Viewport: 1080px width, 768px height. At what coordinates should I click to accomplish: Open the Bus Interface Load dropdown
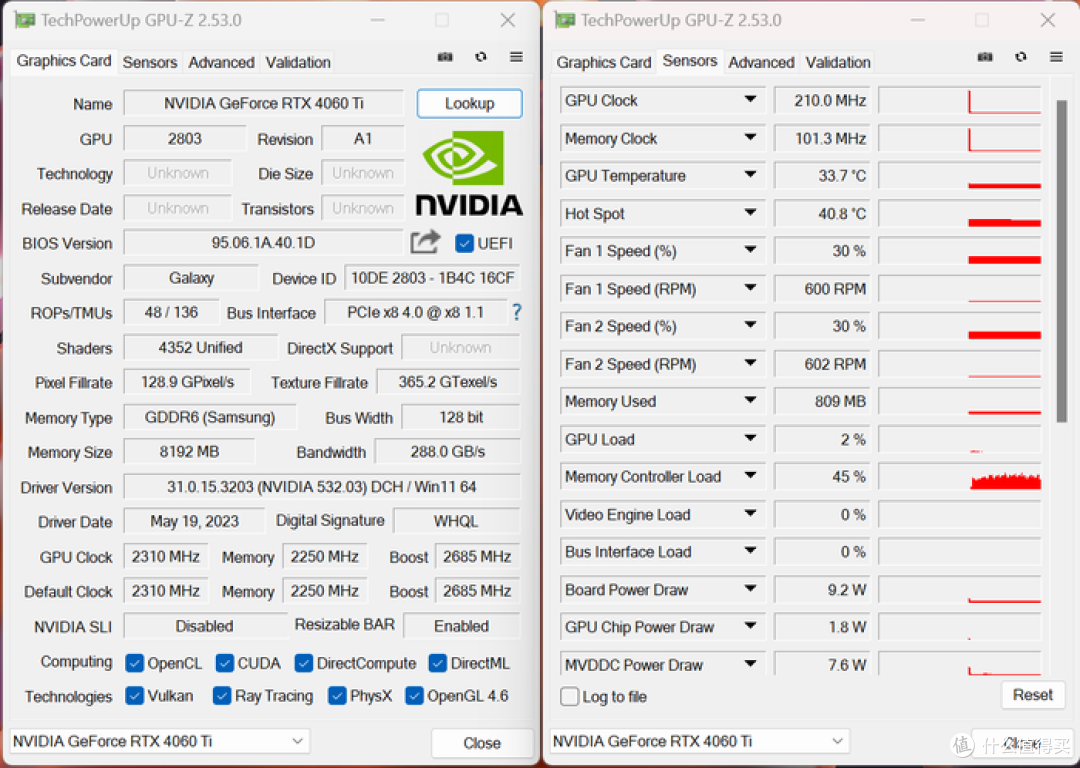click(x=751, y=551)
